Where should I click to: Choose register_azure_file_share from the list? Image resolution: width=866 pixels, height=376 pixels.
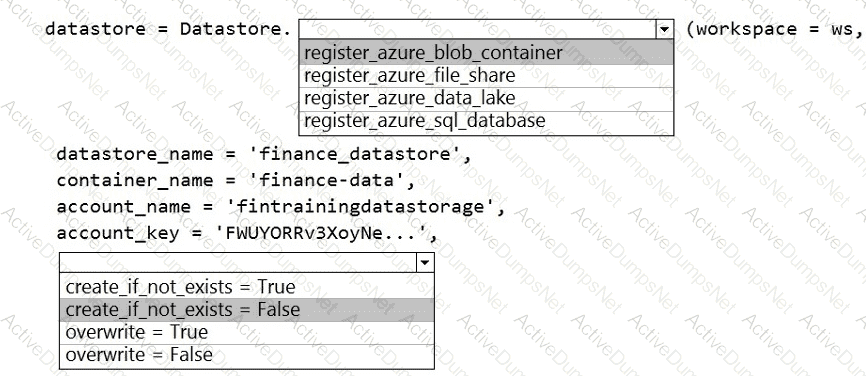[x=486, y=76]
